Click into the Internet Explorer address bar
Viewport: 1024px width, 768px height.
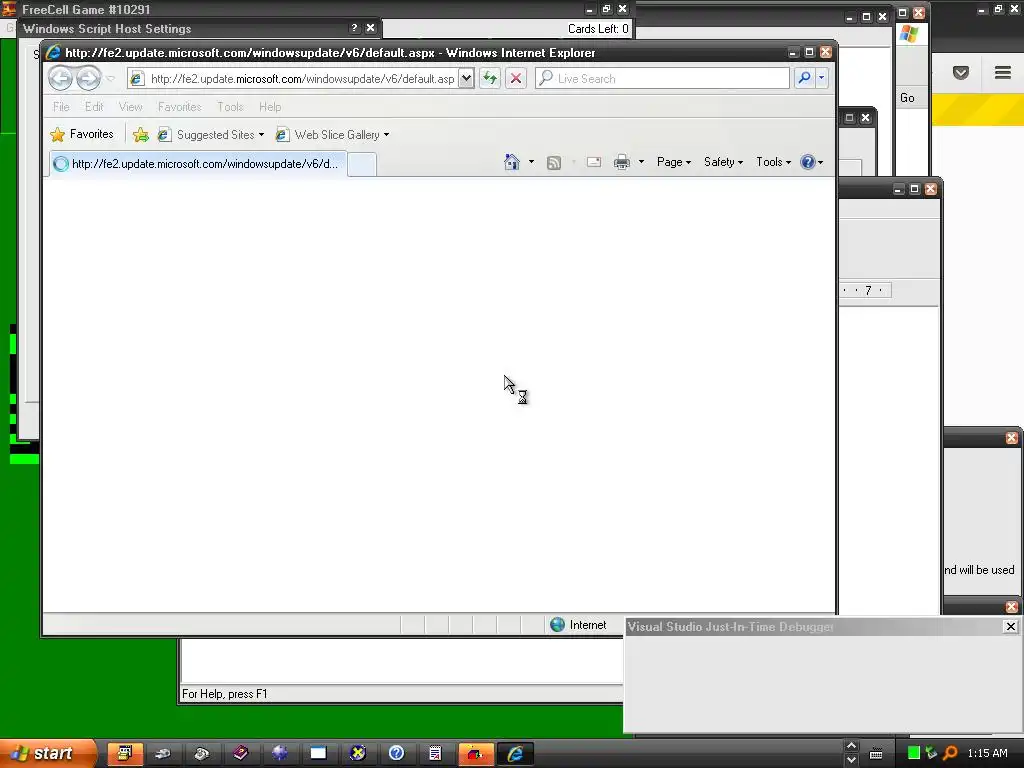302,78
